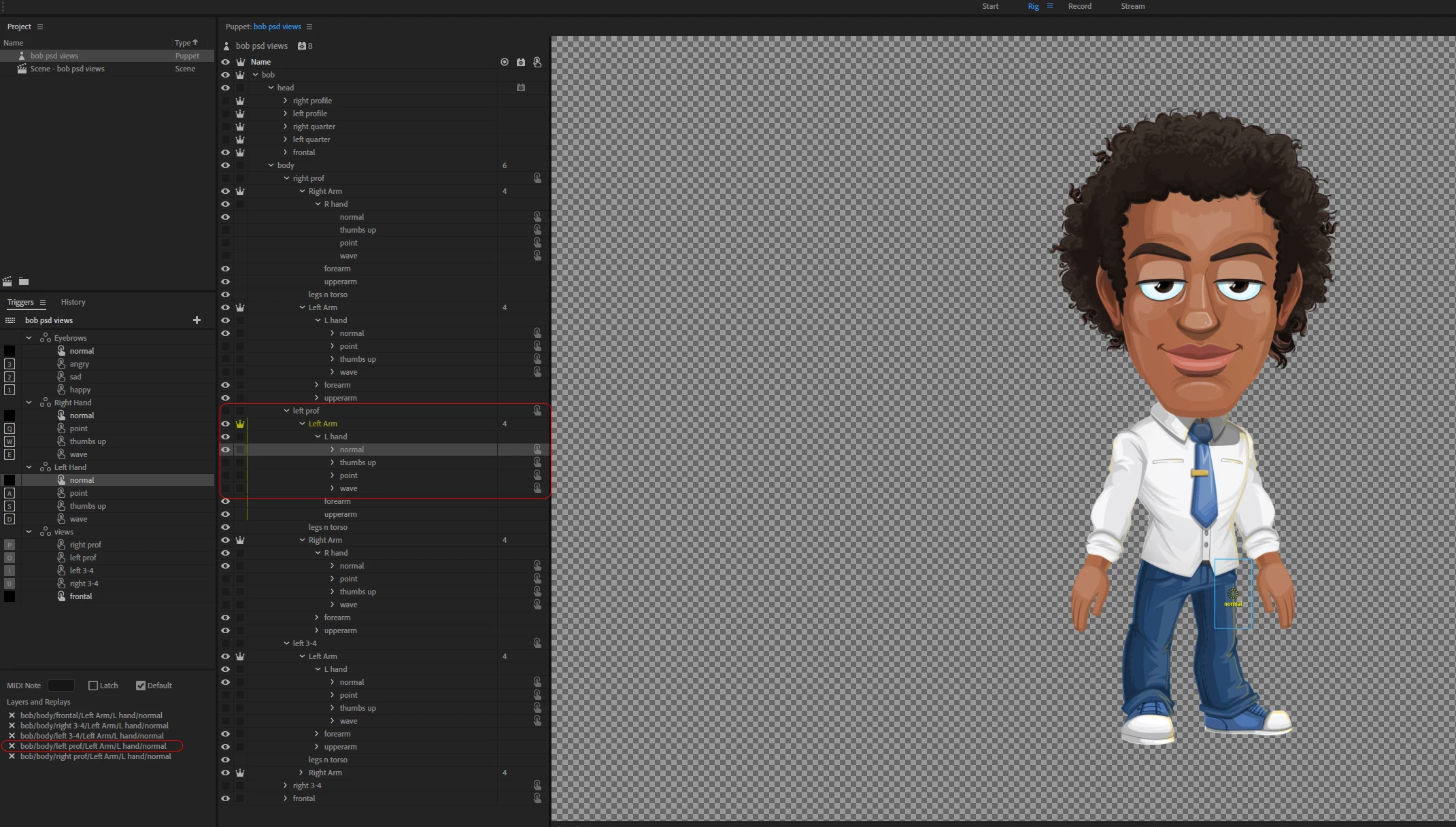The width and height of the screenshot is (1456, 827).
Task: Uncheck the Default checkbox
Action: pyautogui.click(x=141, y=686)
